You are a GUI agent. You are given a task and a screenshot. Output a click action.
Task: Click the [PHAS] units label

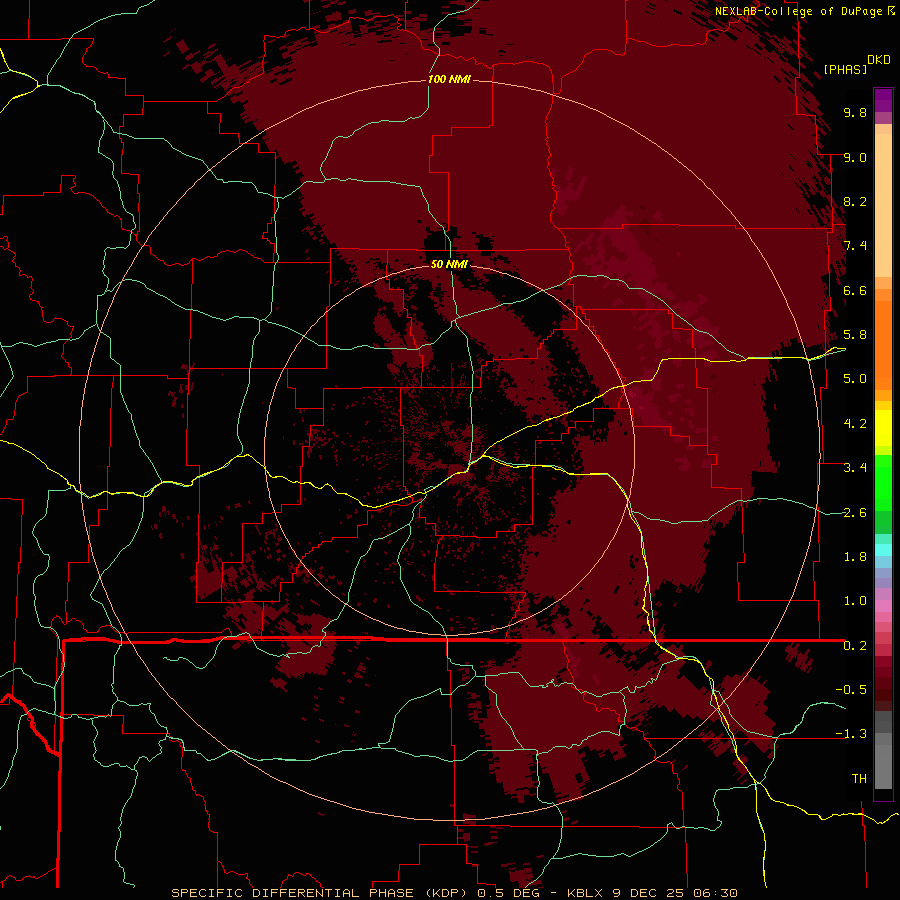click(x=845, y=69)
